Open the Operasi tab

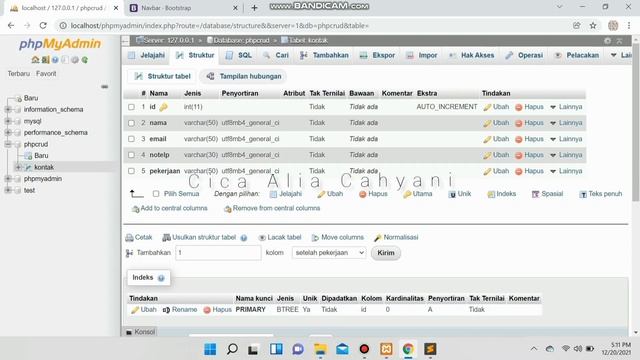[524, 56]
